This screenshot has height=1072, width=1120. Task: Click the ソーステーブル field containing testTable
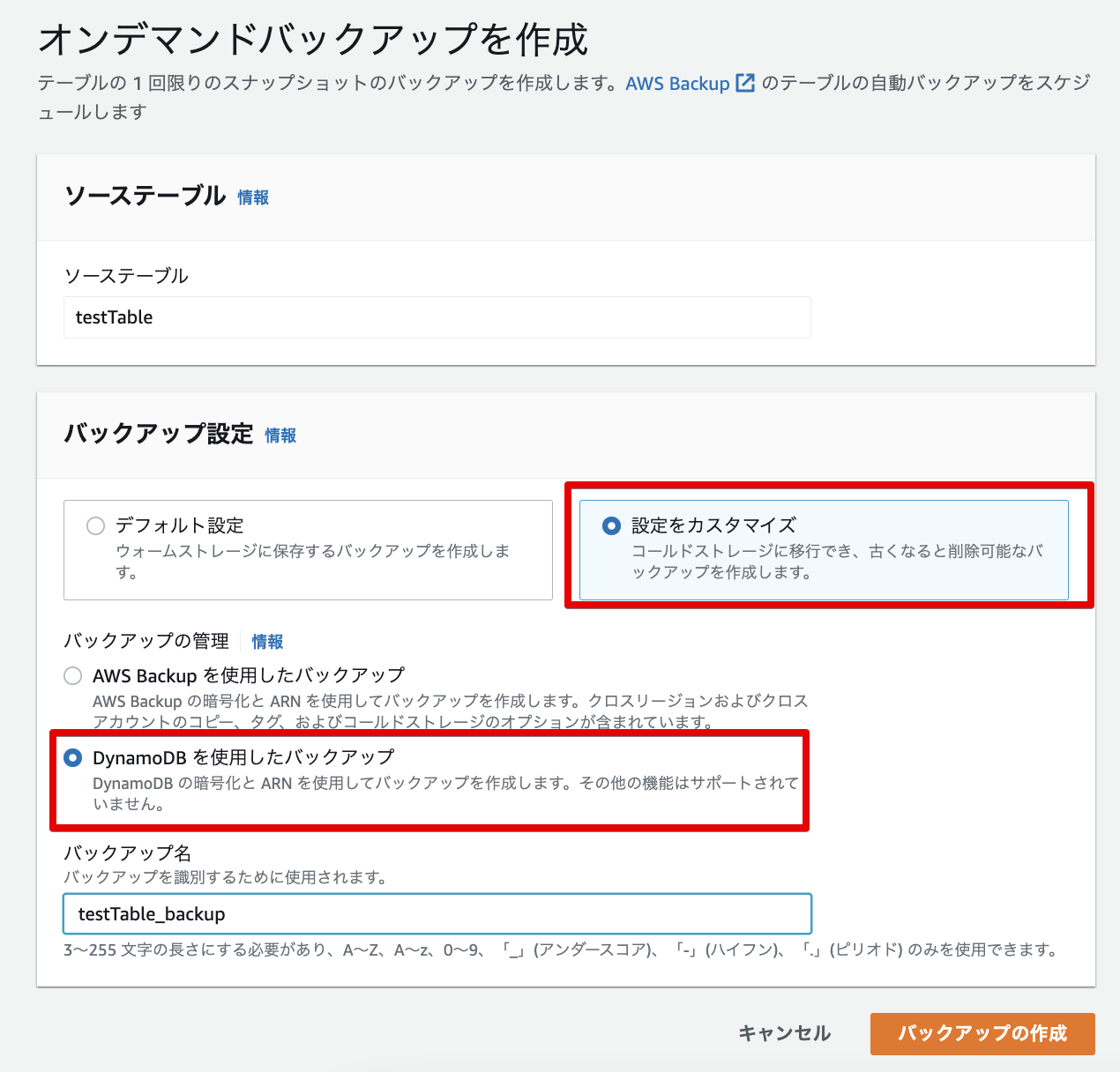[437, 317]
